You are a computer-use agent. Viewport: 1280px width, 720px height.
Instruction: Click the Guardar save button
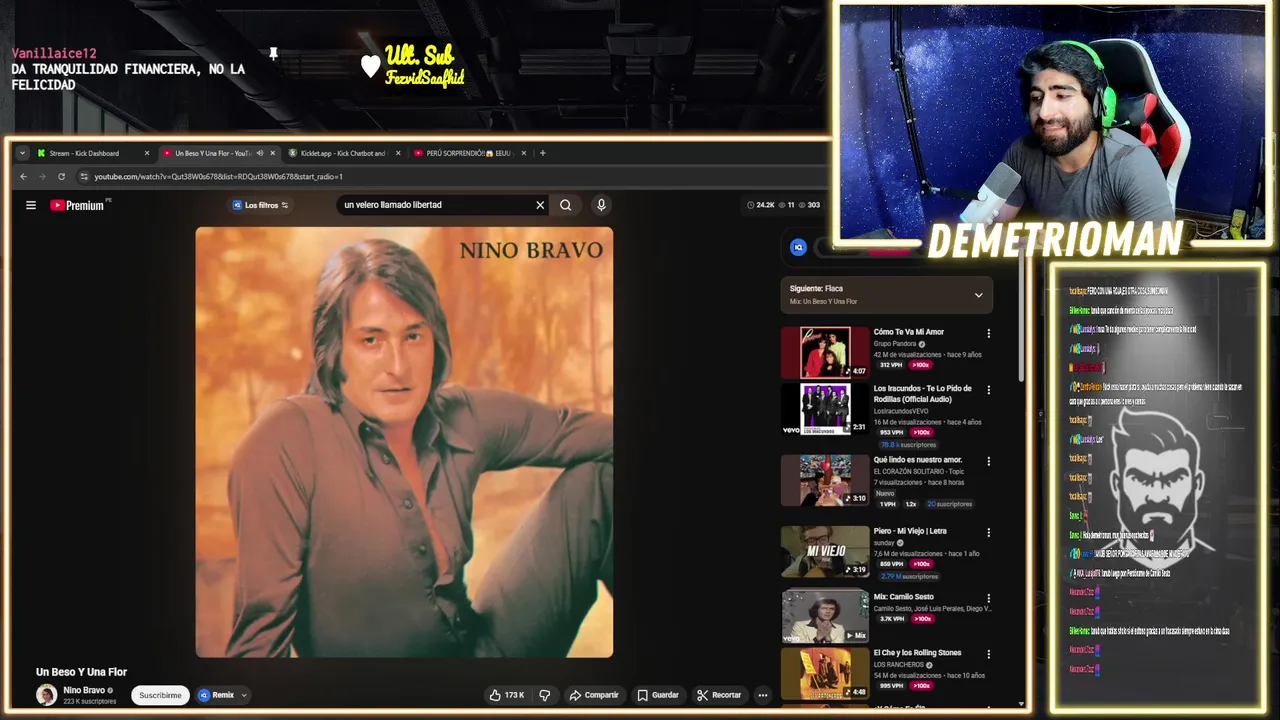pos(658,695)
